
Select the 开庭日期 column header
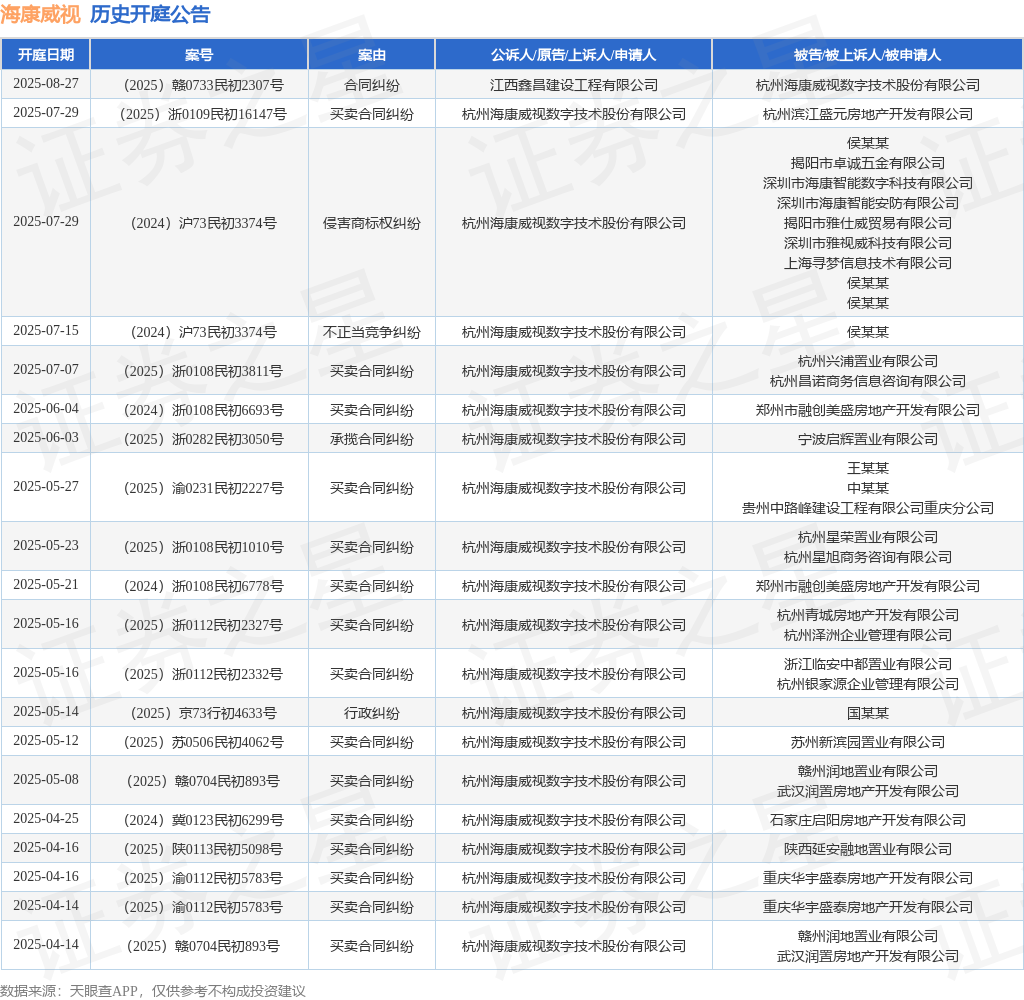(46, 55)
